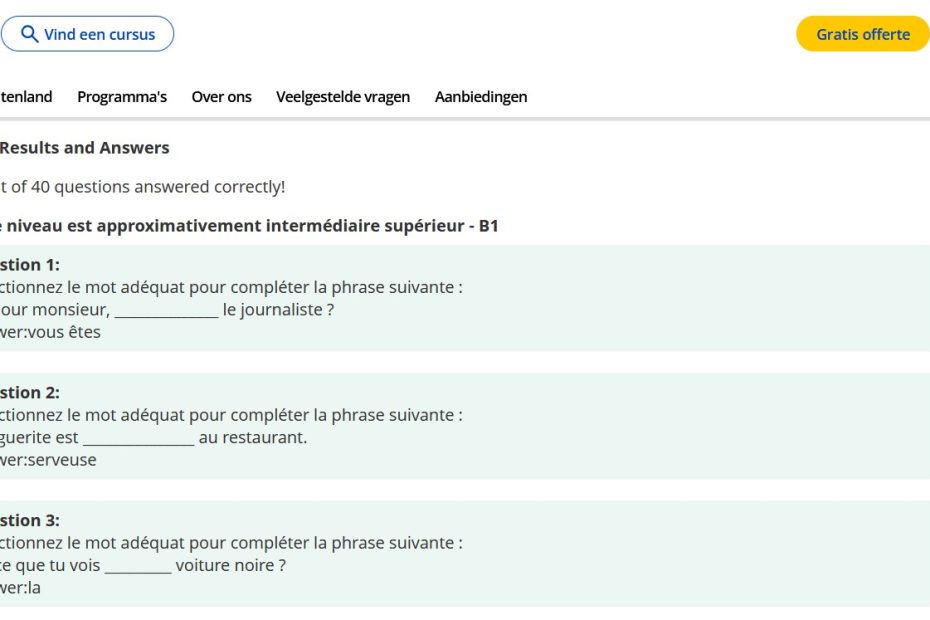The image size is (930, 620).
Task: Select the Question 1 heading
Action: pyautogui.click(x=30, y=265)
